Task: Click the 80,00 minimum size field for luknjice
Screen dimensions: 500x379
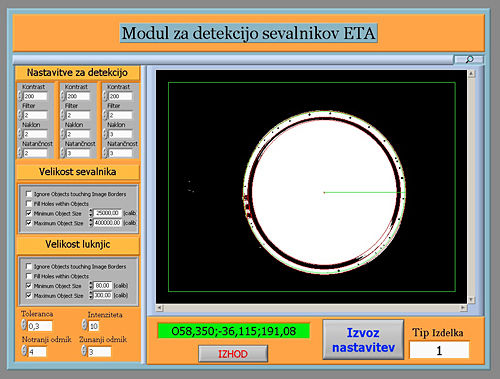Action: coord(102,285)
